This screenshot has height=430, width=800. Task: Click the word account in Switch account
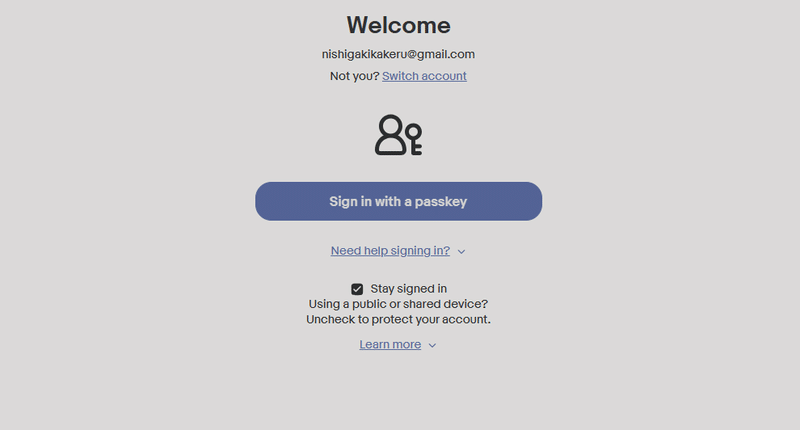[x=444, y=76]
